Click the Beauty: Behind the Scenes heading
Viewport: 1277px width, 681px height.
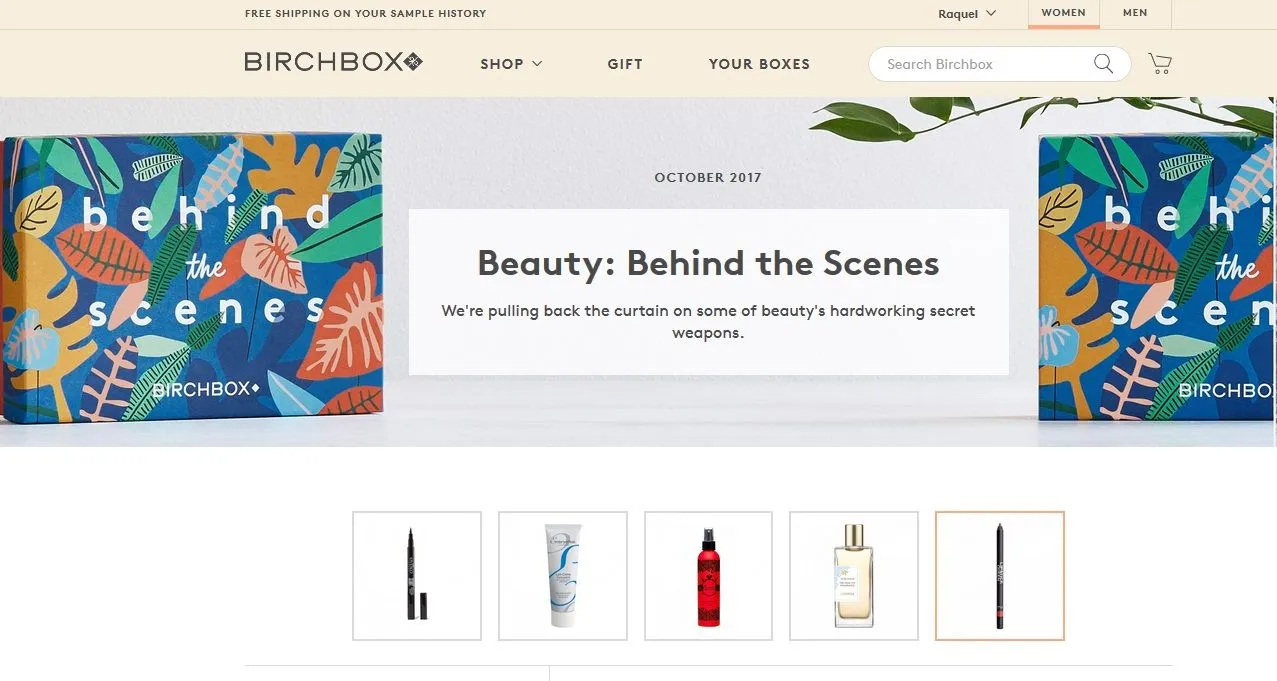pyautogui.click(x=708, y=263)
